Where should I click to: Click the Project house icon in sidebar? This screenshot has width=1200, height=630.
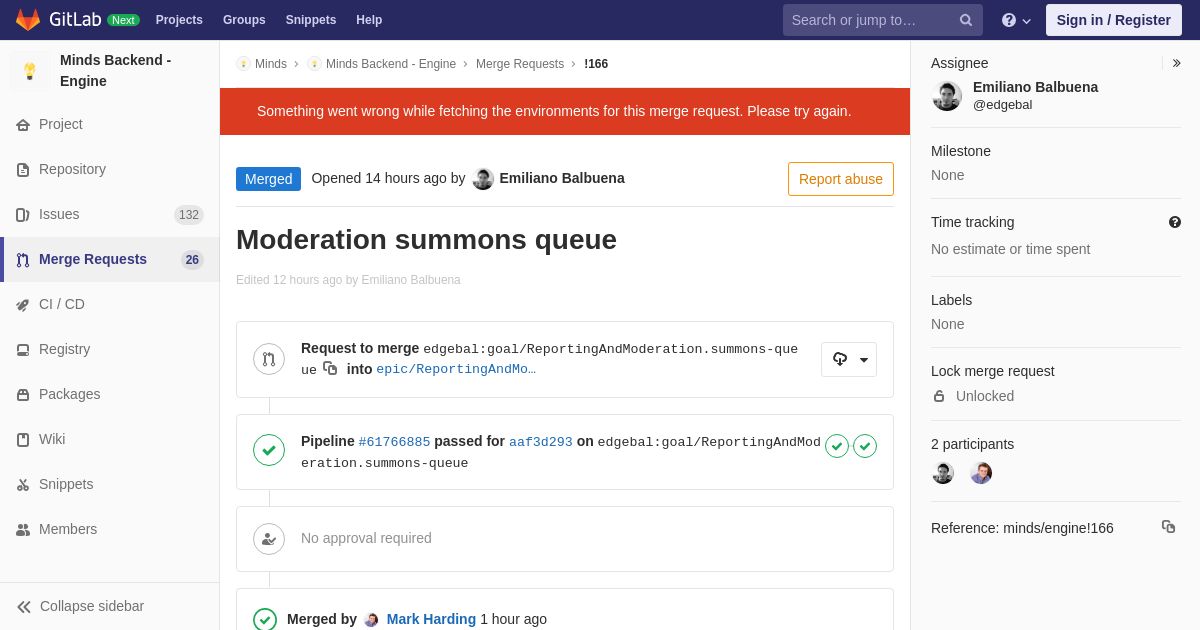[x=23, y=125]
